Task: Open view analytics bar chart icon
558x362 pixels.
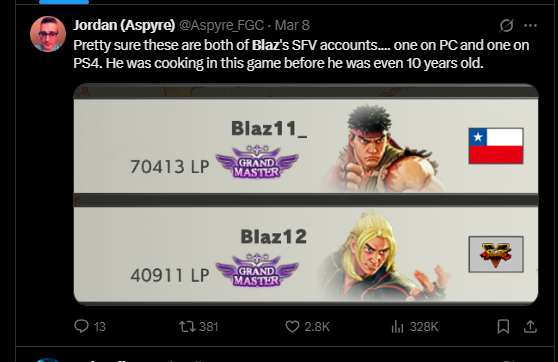Action: (x=397, y=326)
